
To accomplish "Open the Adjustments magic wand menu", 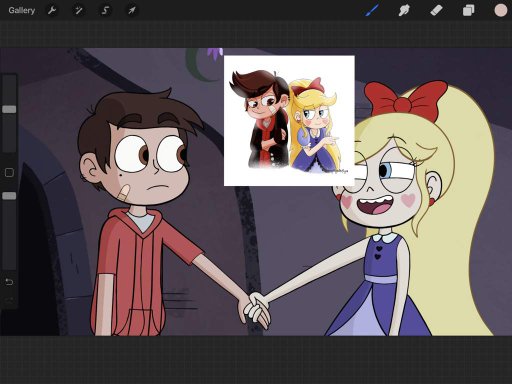I will pos(79,10).
